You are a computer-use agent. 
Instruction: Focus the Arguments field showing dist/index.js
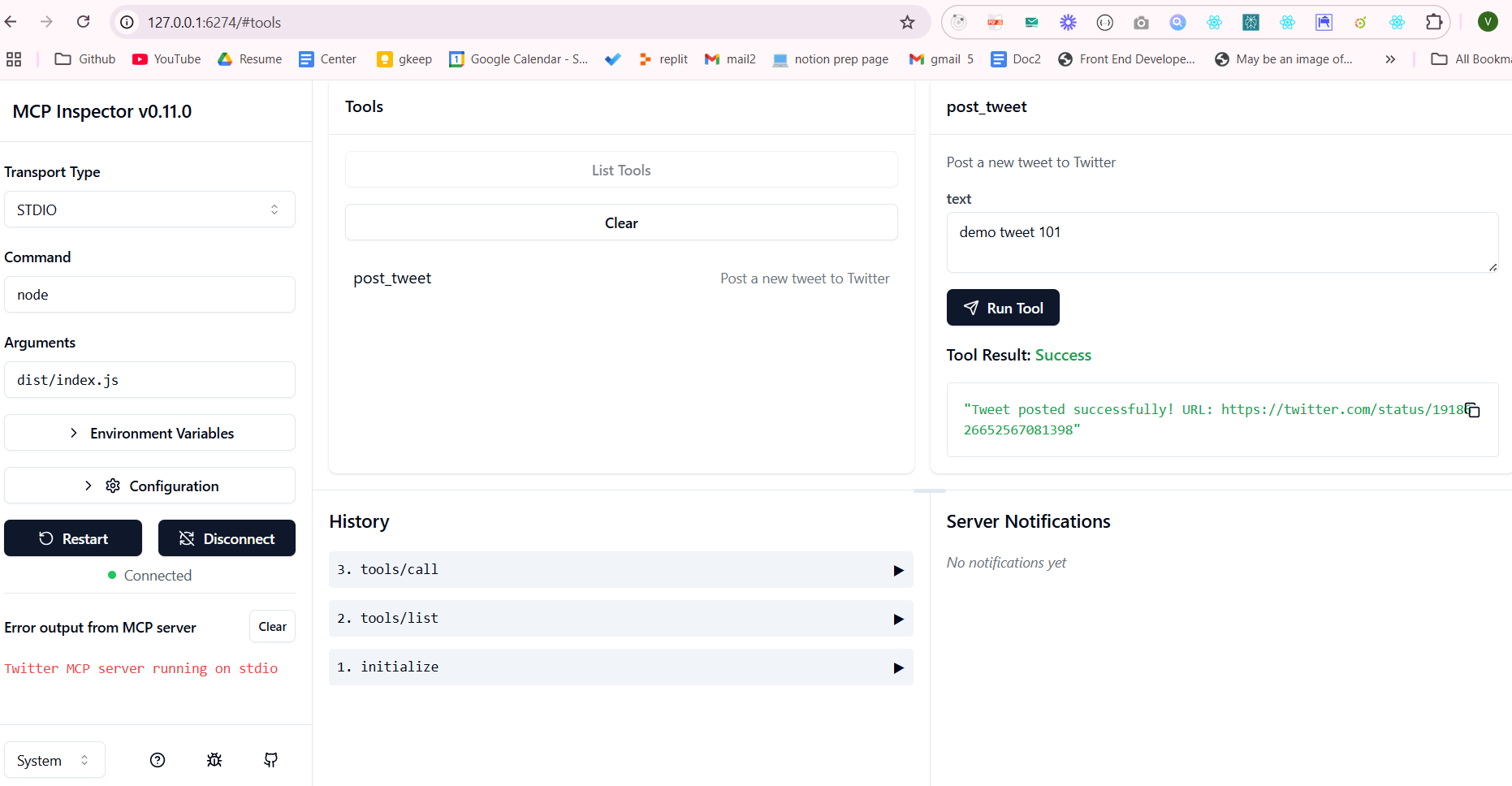pos(149,380)
